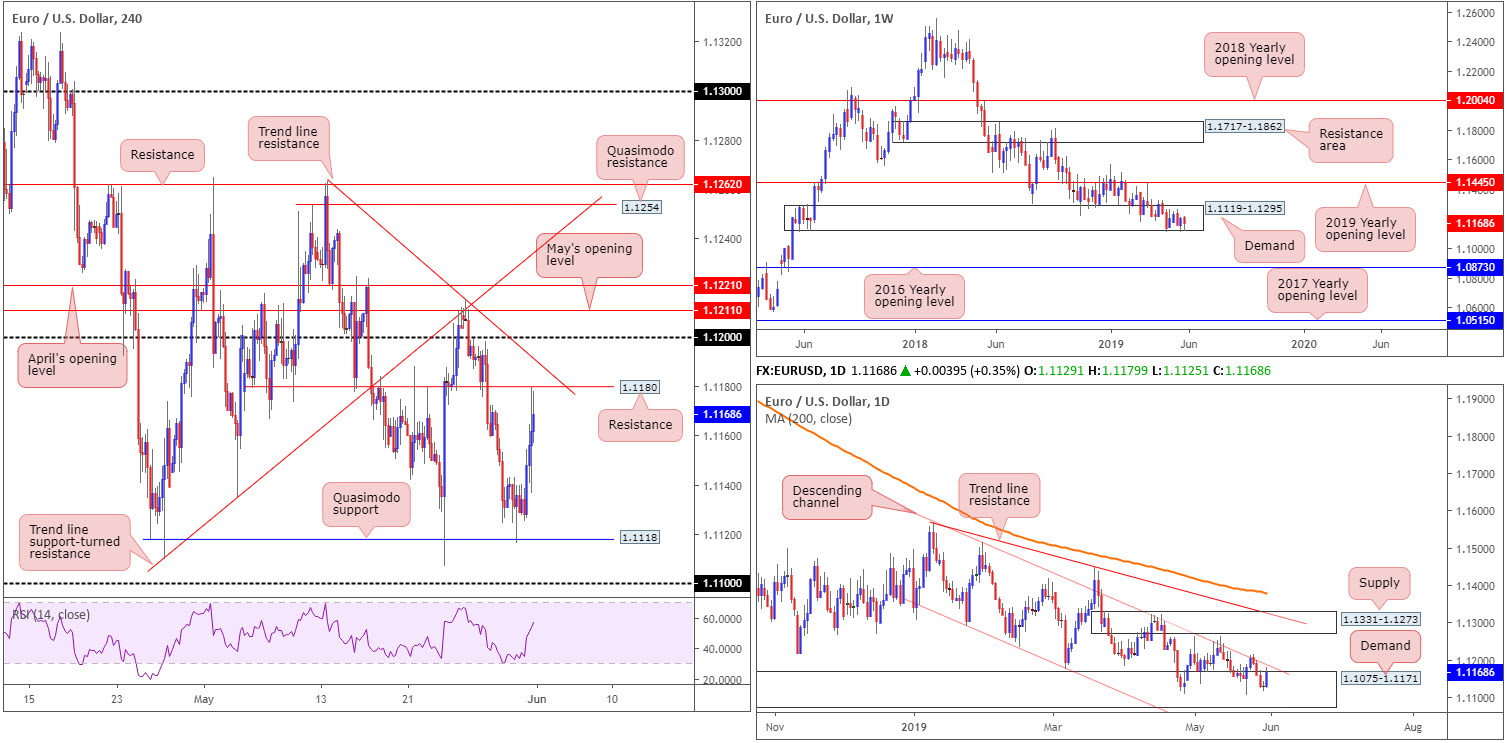This screenshot has height=743, width=1508.
Task: Click the 1.1119-1.1295 range tag
Action: 1244,208
